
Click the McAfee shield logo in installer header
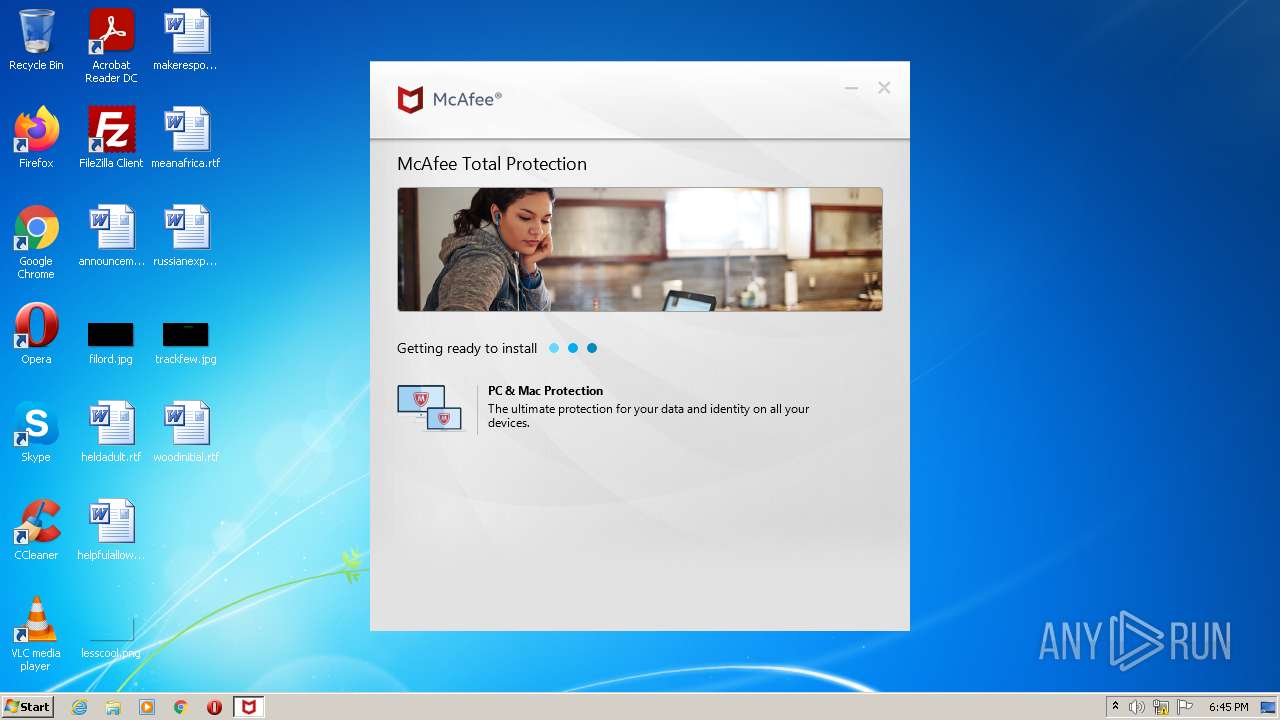click(x=410, y=100)
